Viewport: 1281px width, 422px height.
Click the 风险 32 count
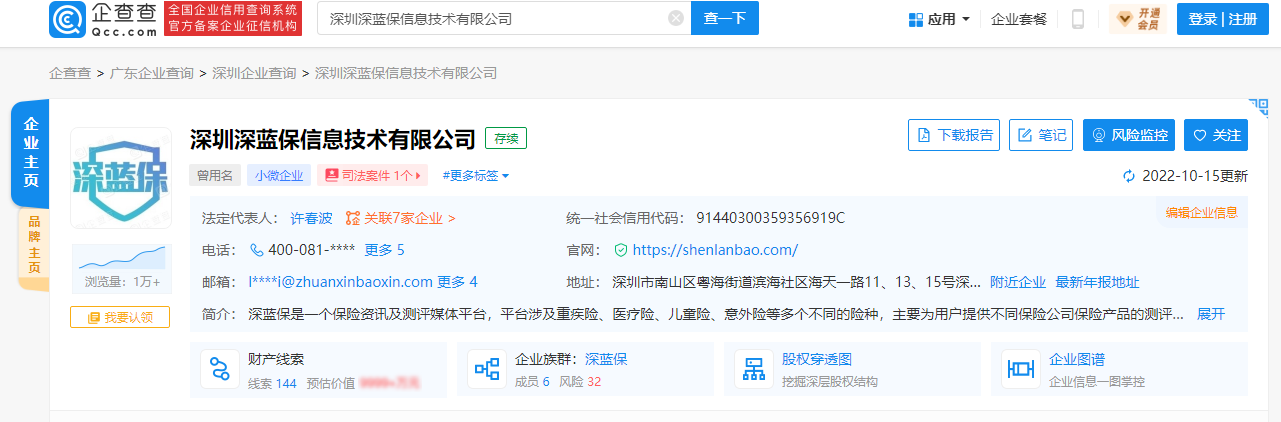[580, 382]
